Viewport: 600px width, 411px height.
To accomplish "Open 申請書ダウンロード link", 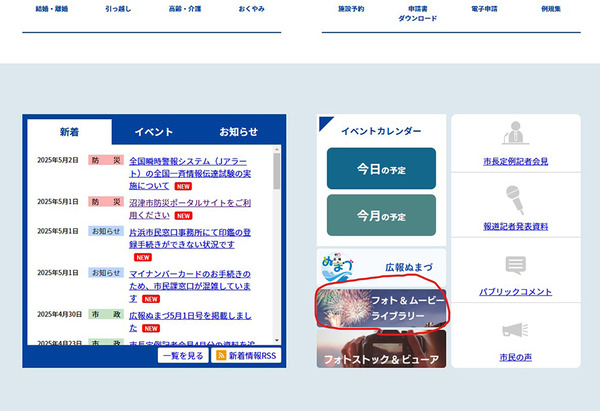I will point(417,13).
